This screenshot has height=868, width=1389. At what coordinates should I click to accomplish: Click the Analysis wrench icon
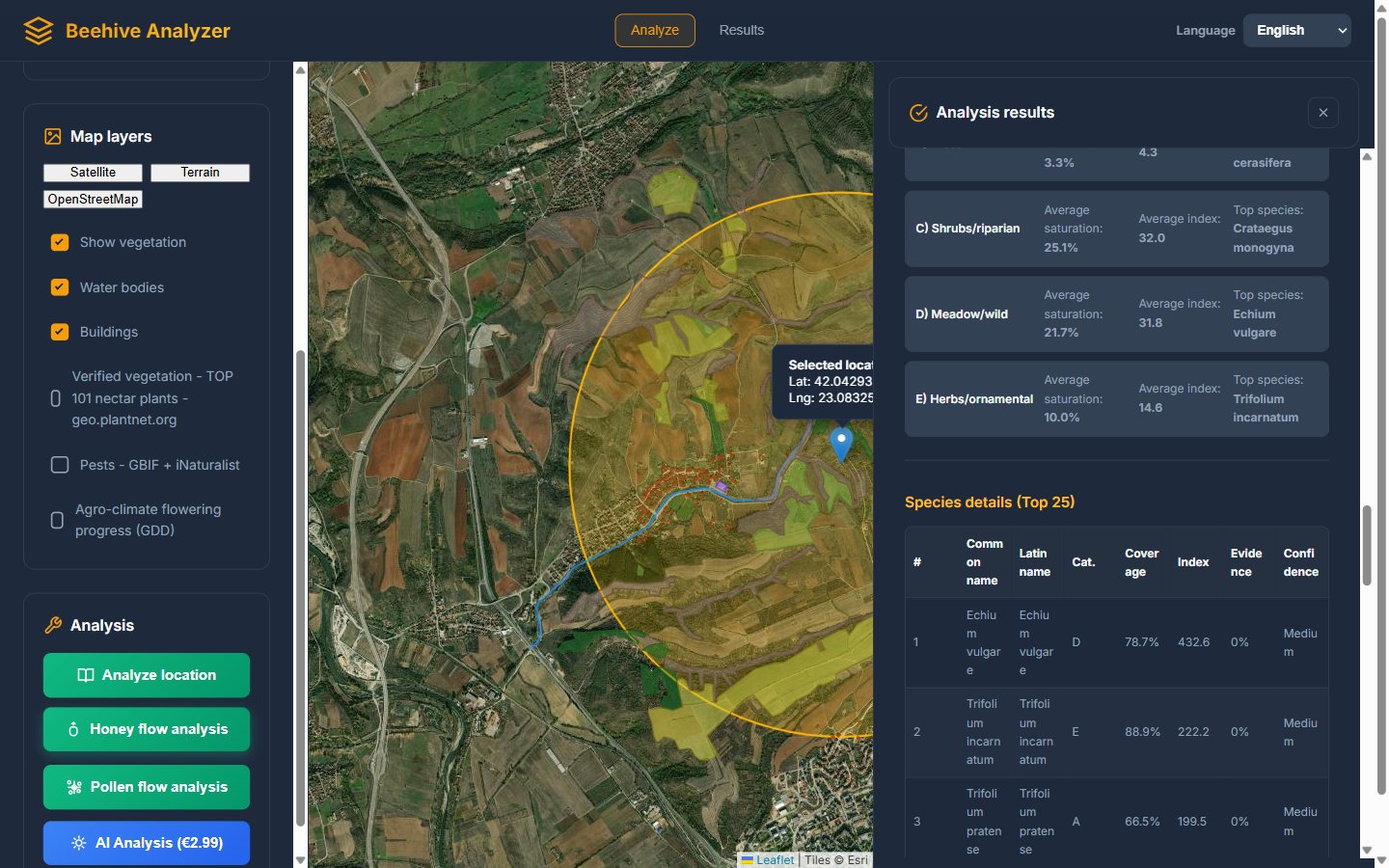(53, 626)
